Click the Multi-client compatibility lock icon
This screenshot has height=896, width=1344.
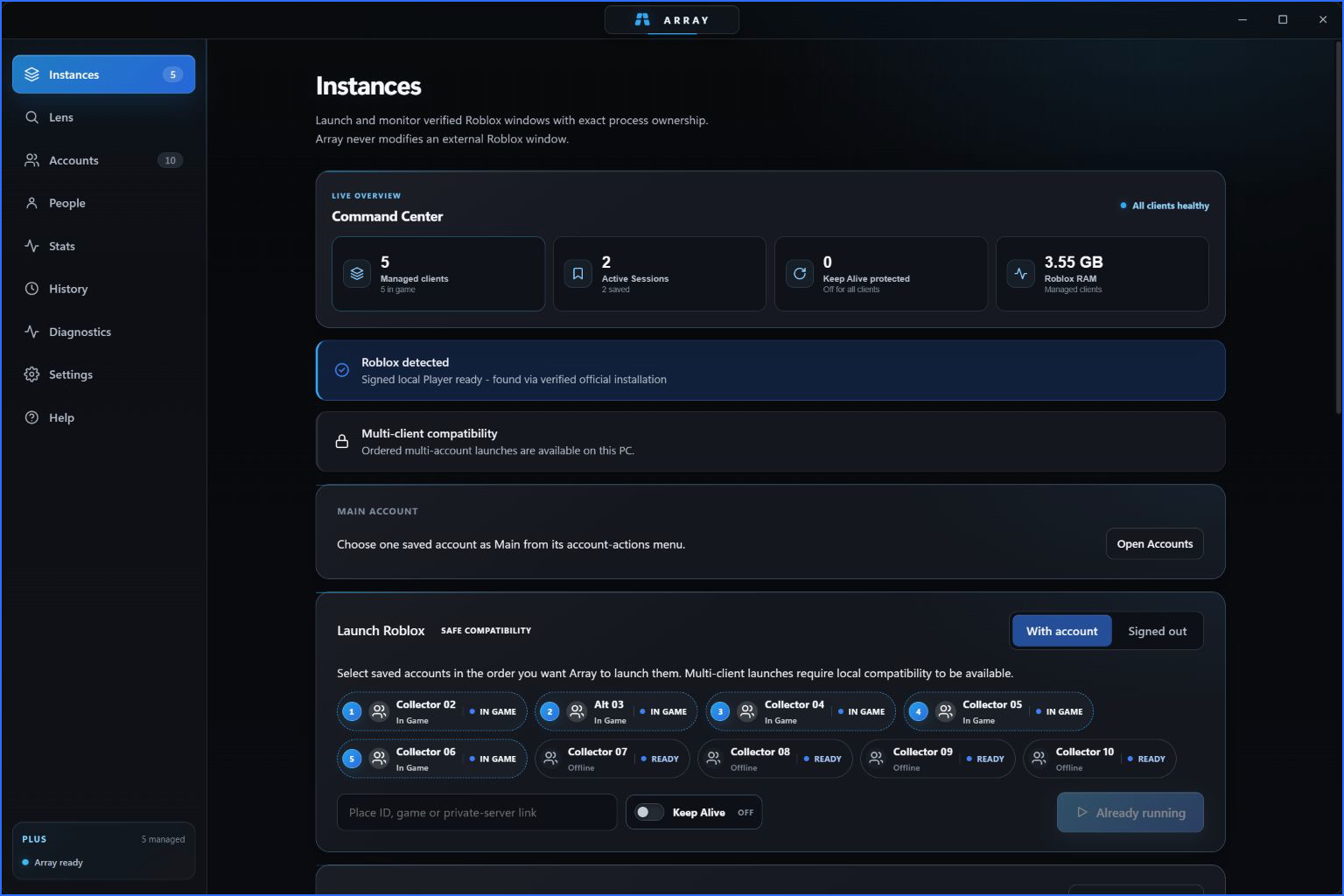click(342, 442)
